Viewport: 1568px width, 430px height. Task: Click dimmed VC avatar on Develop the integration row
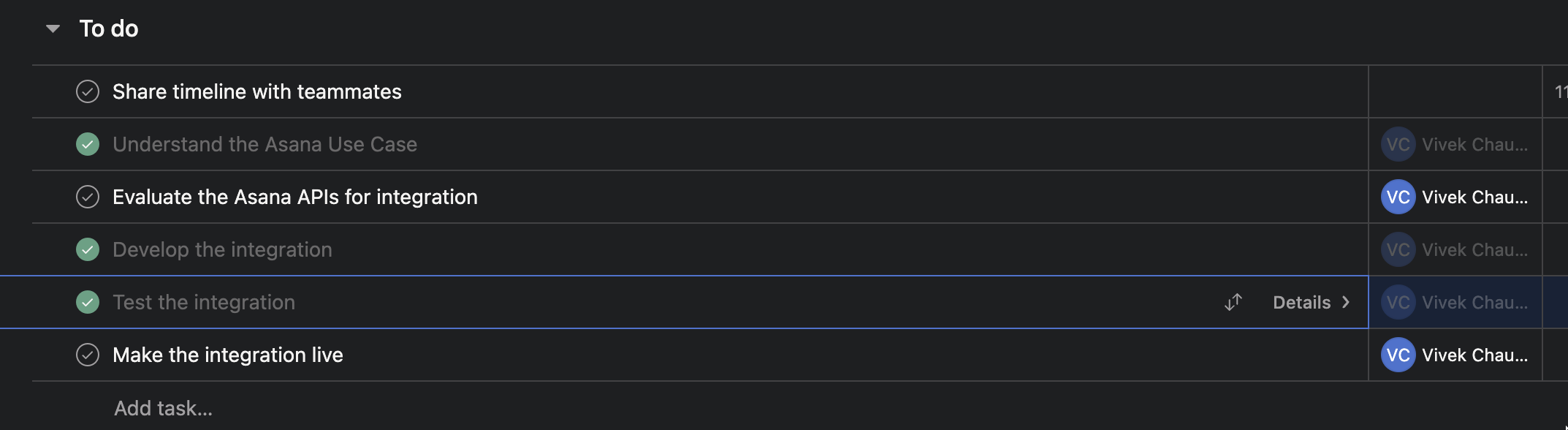click(1398, 249)
